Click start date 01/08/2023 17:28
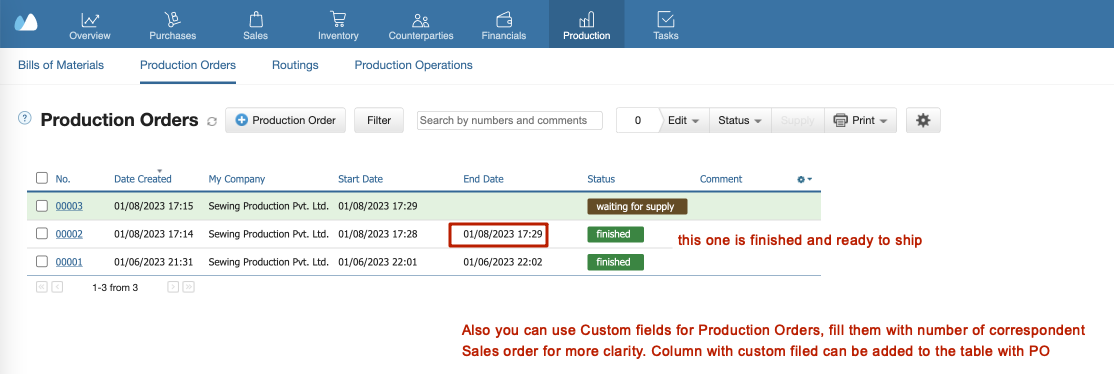 click(x=377, y=234)
